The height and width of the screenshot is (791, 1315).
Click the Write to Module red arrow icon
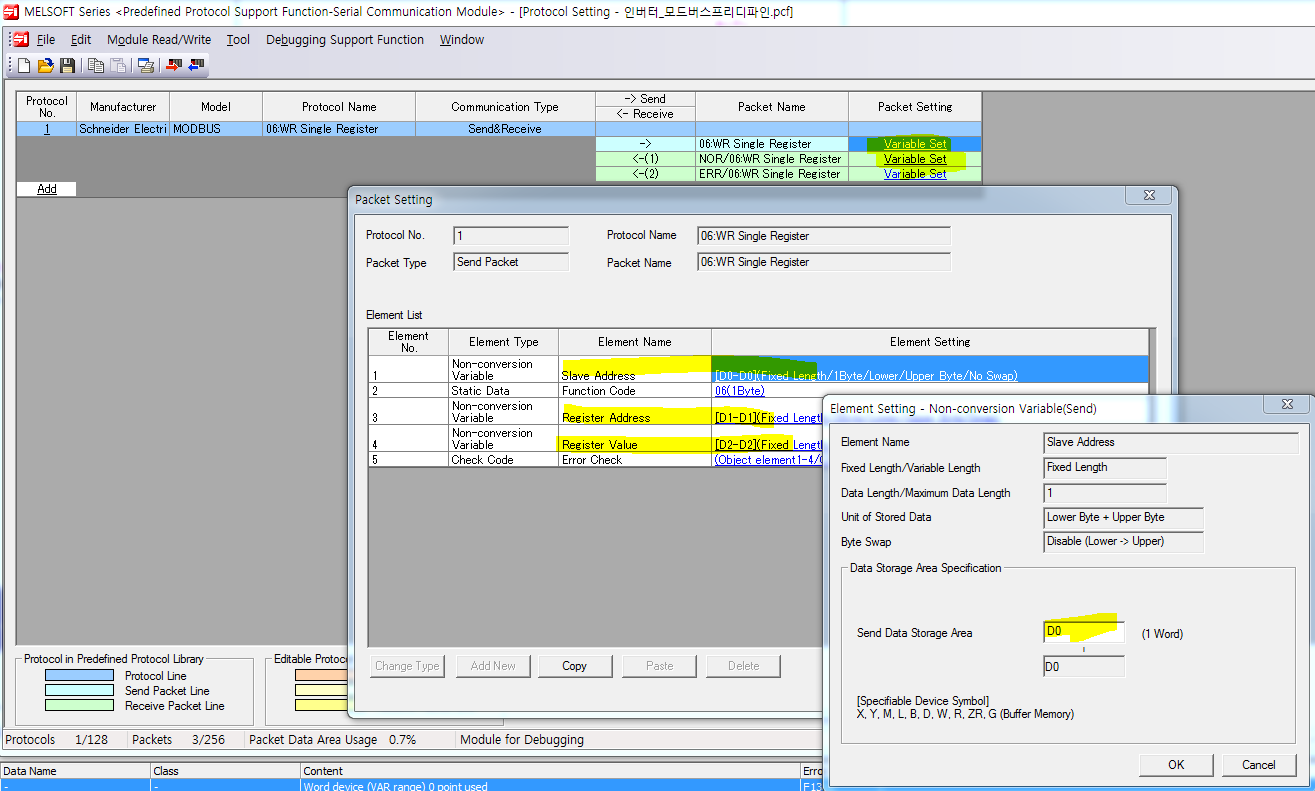pyautogui.click(x=174, y=66)
